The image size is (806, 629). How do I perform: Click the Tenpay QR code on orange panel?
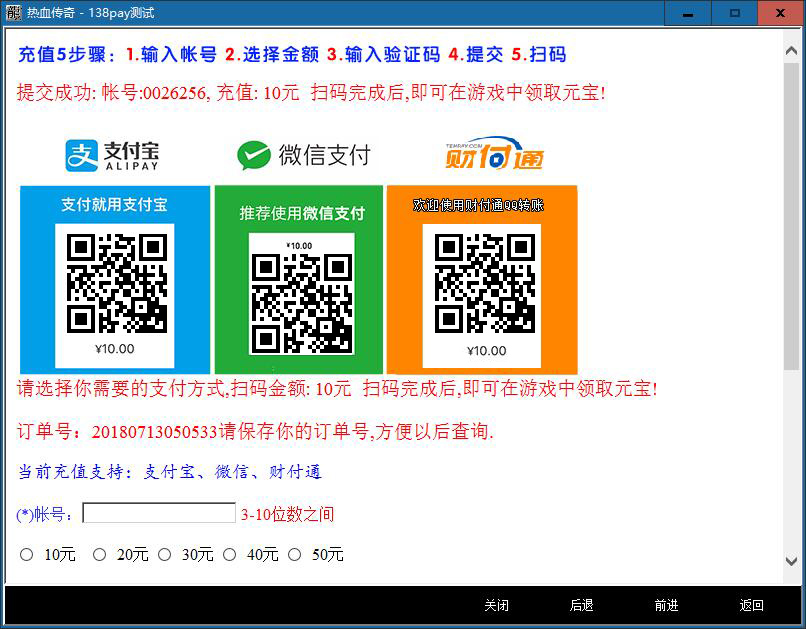pyautogui.click(x=485, y=283)
